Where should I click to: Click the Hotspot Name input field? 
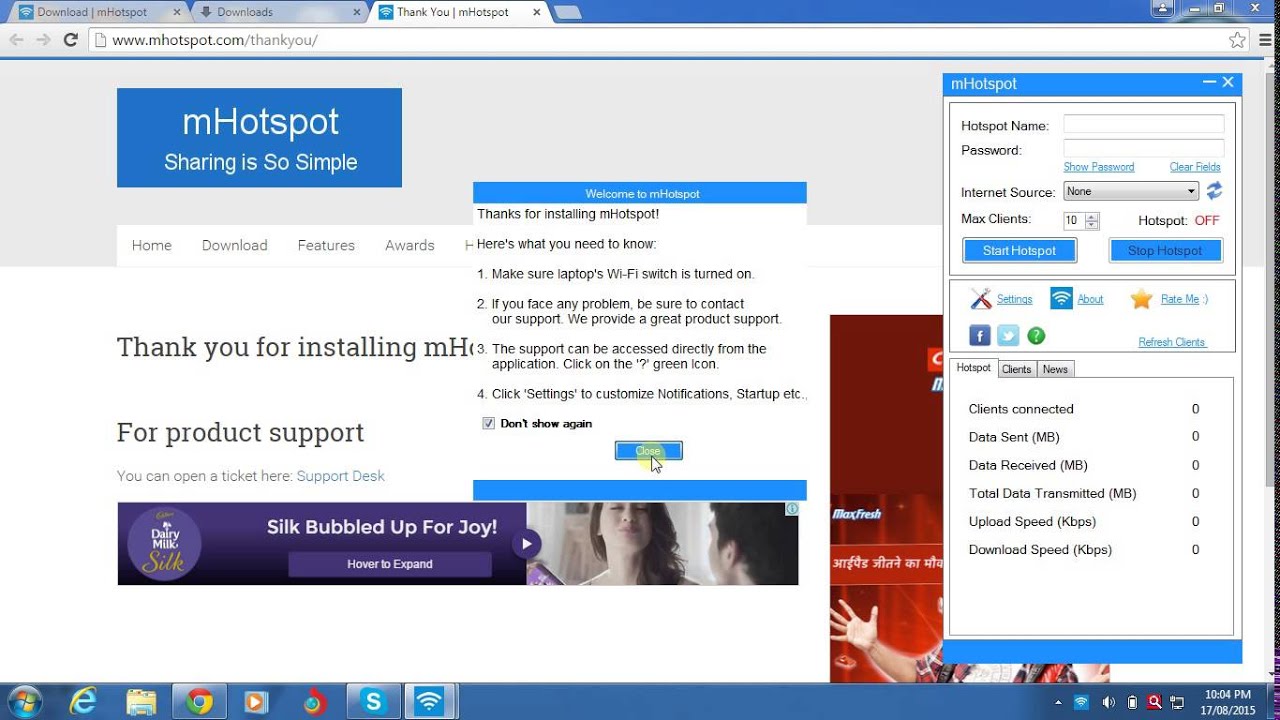pos(1143,124)
